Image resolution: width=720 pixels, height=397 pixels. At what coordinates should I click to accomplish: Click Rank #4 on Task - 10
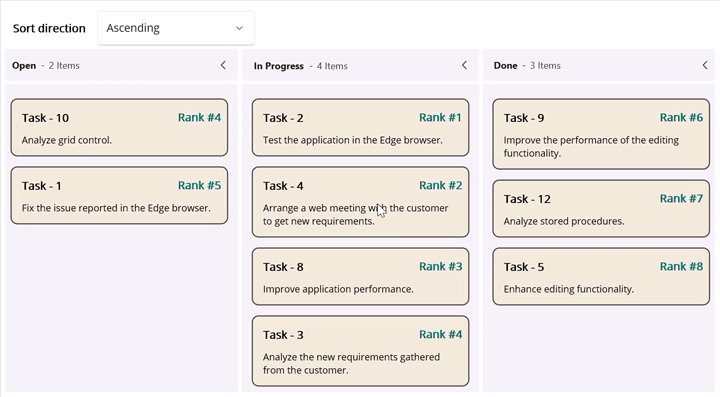(199, 117)
